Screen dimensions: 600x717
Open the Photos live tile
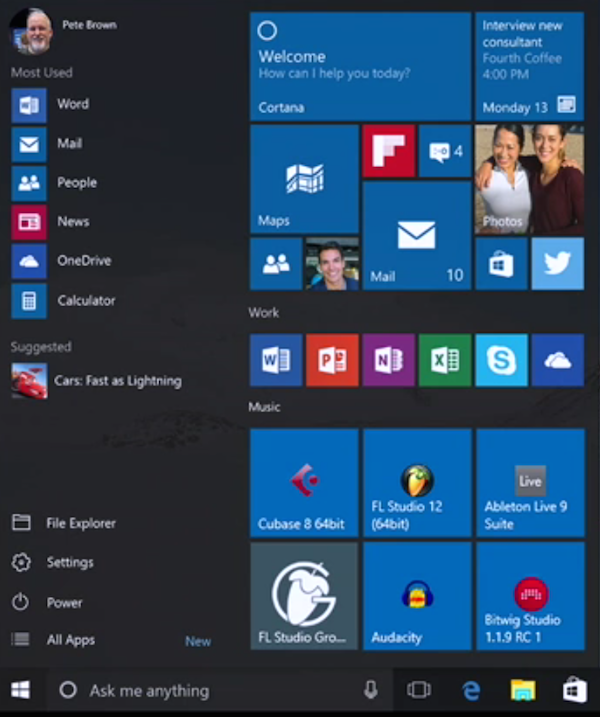[530, 179]
